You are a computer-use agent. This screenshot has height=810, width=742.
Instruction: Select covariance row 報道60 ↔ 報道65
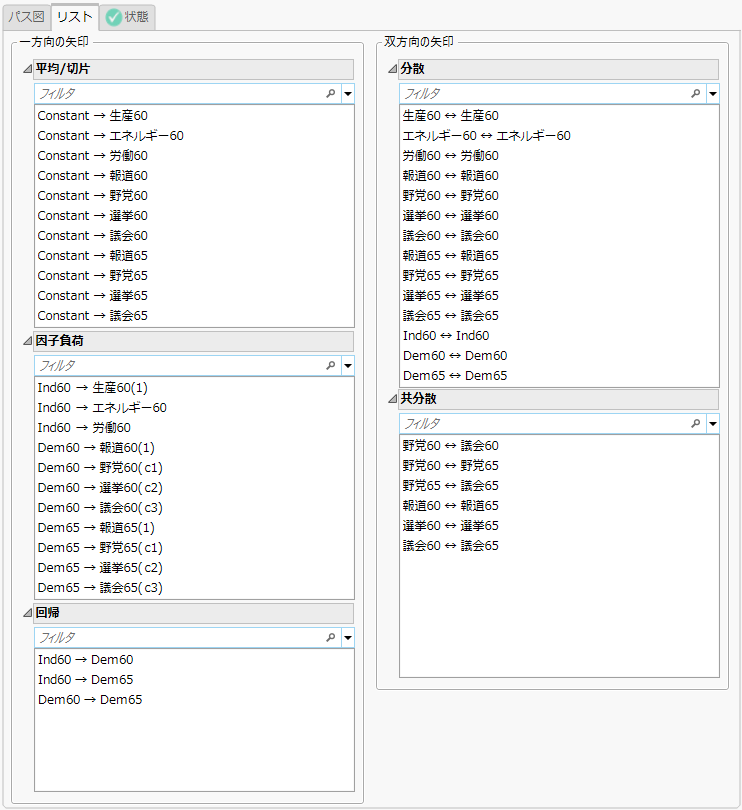(559, 506)
